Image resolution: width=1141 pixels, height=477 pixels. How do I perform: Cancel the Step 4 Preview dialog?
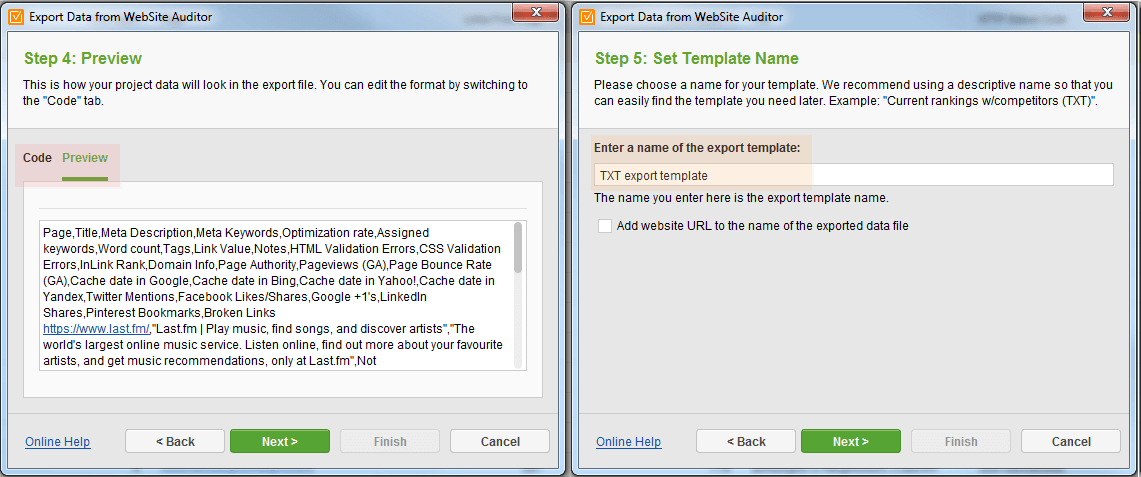tap(500, 441)
